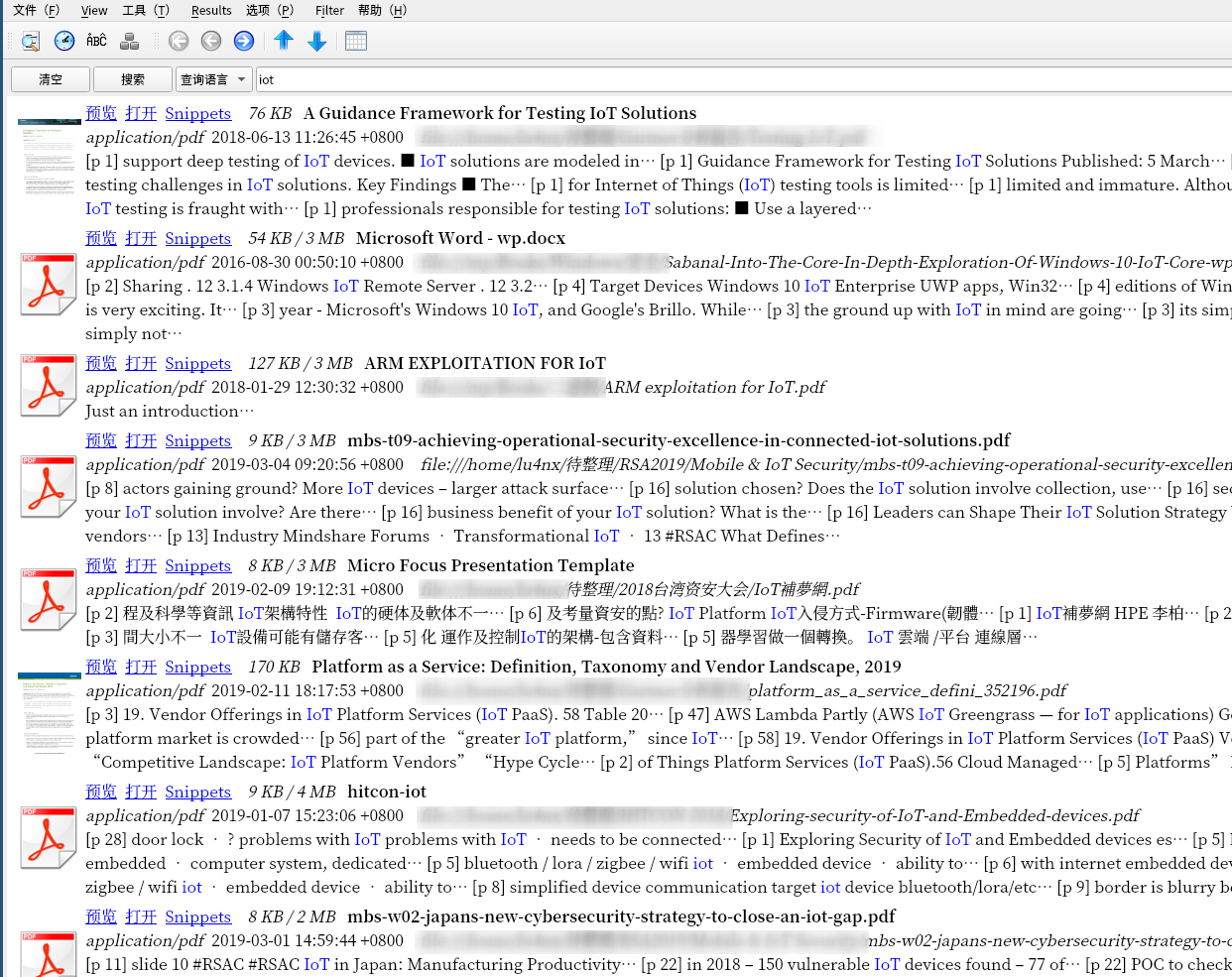
Task: Click PDF icon of hitcon-iot result
Action: tap(49, 838)
